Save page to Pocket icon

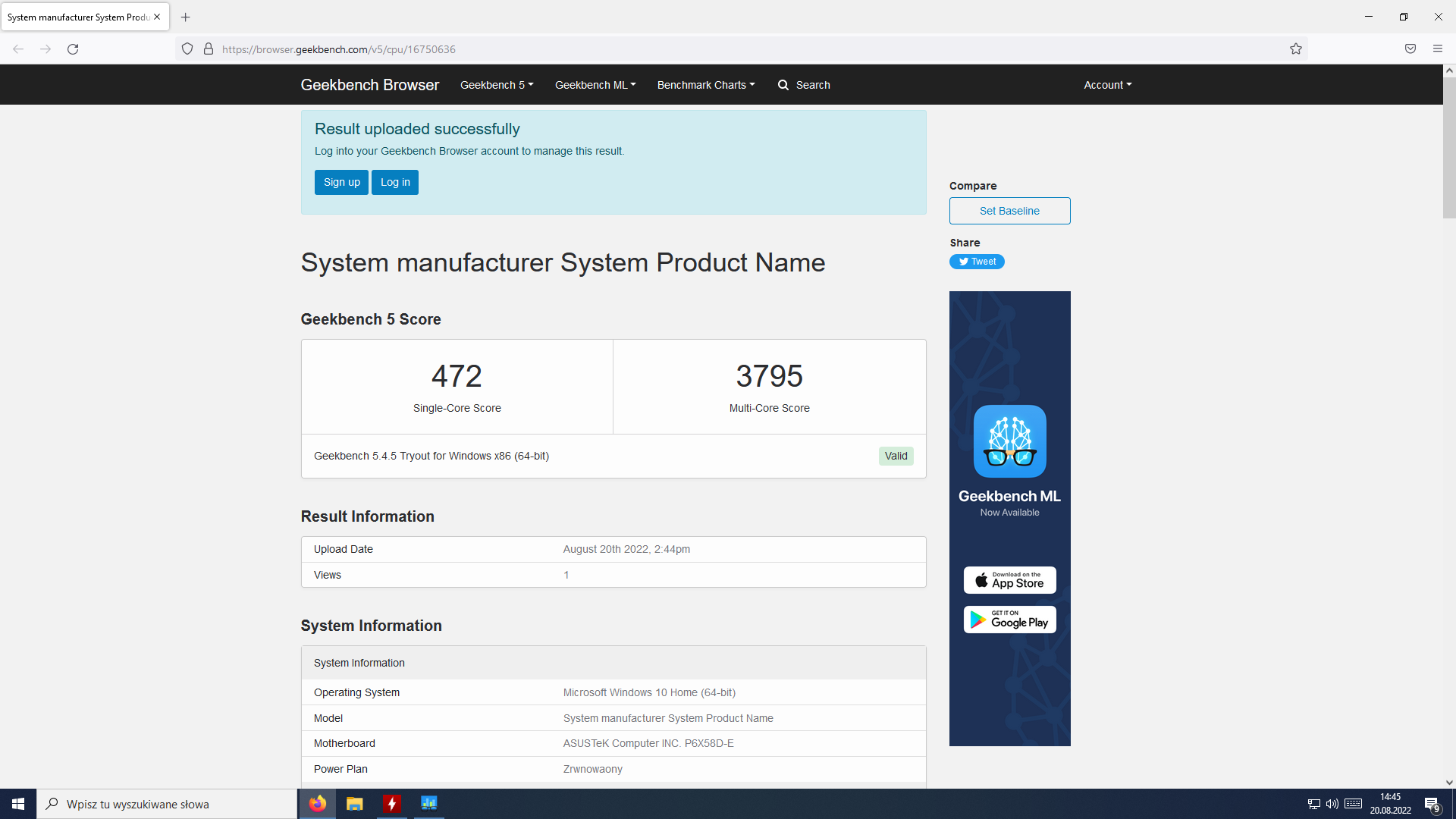coord(1410,49)
